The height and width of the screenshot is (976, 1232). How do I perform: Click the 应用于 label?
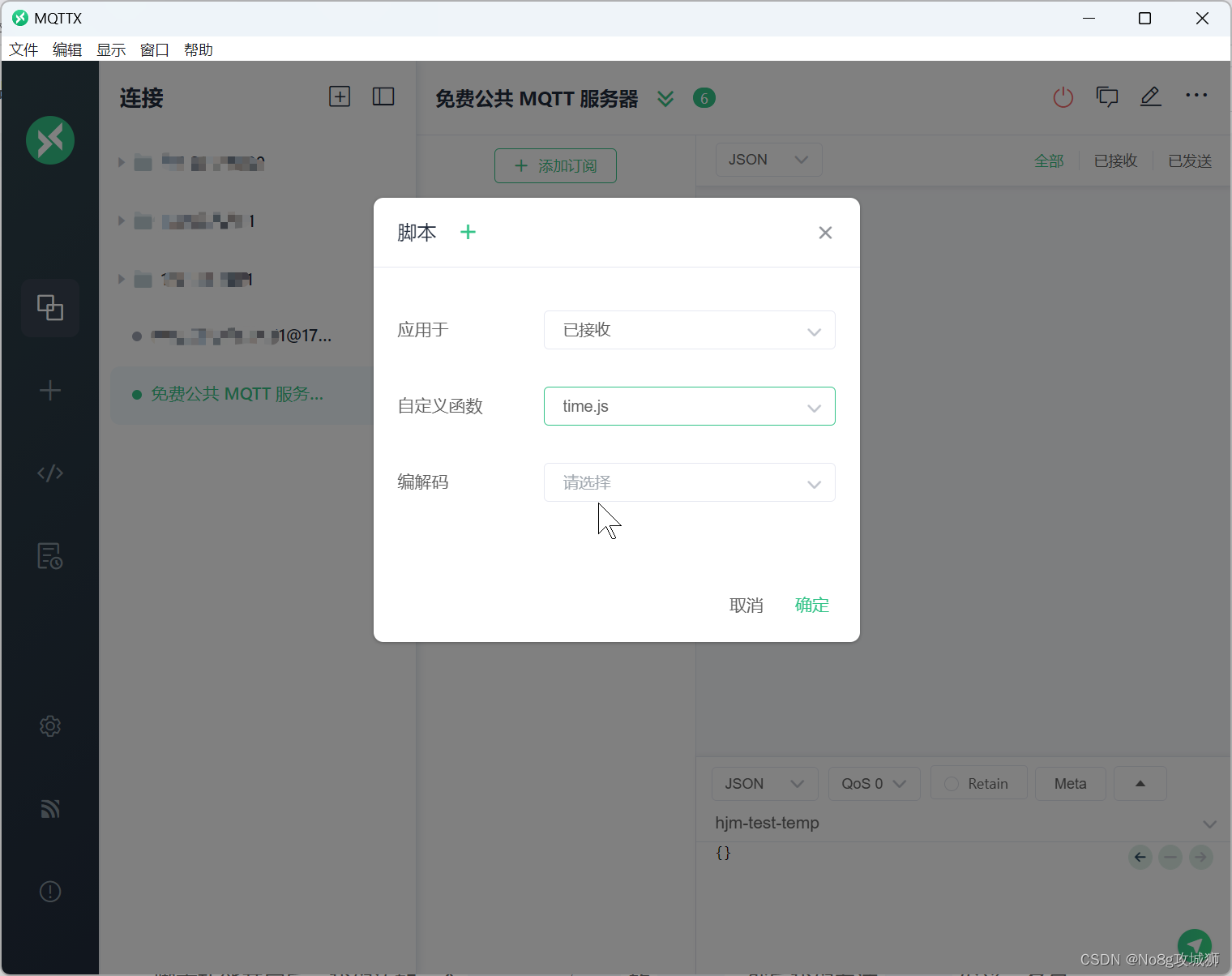(x=423, y=330)
